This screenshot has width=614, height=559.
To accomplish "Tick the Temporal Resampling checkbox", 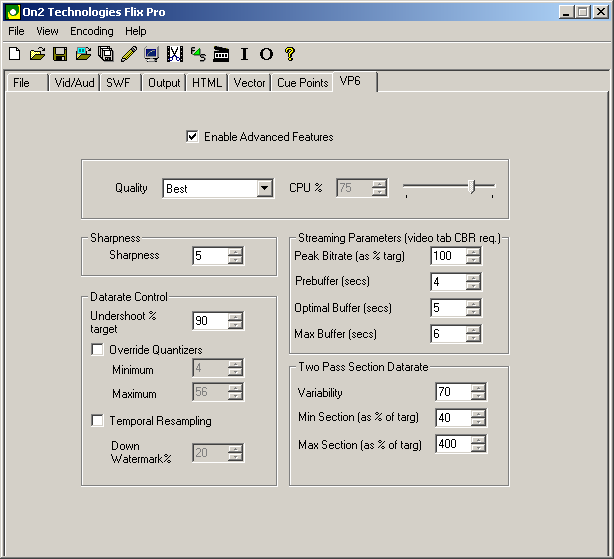I will pos(98,421).
